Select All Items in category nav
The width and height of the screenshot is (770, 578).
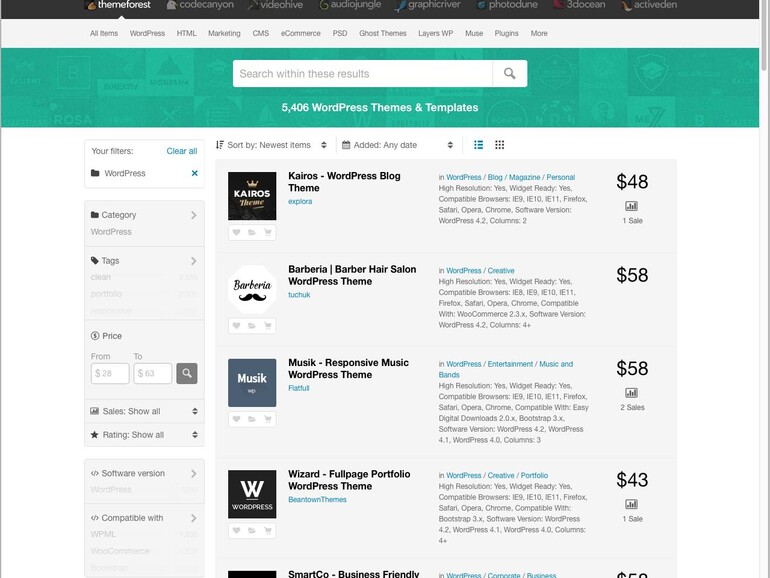[x=104, y=33]
